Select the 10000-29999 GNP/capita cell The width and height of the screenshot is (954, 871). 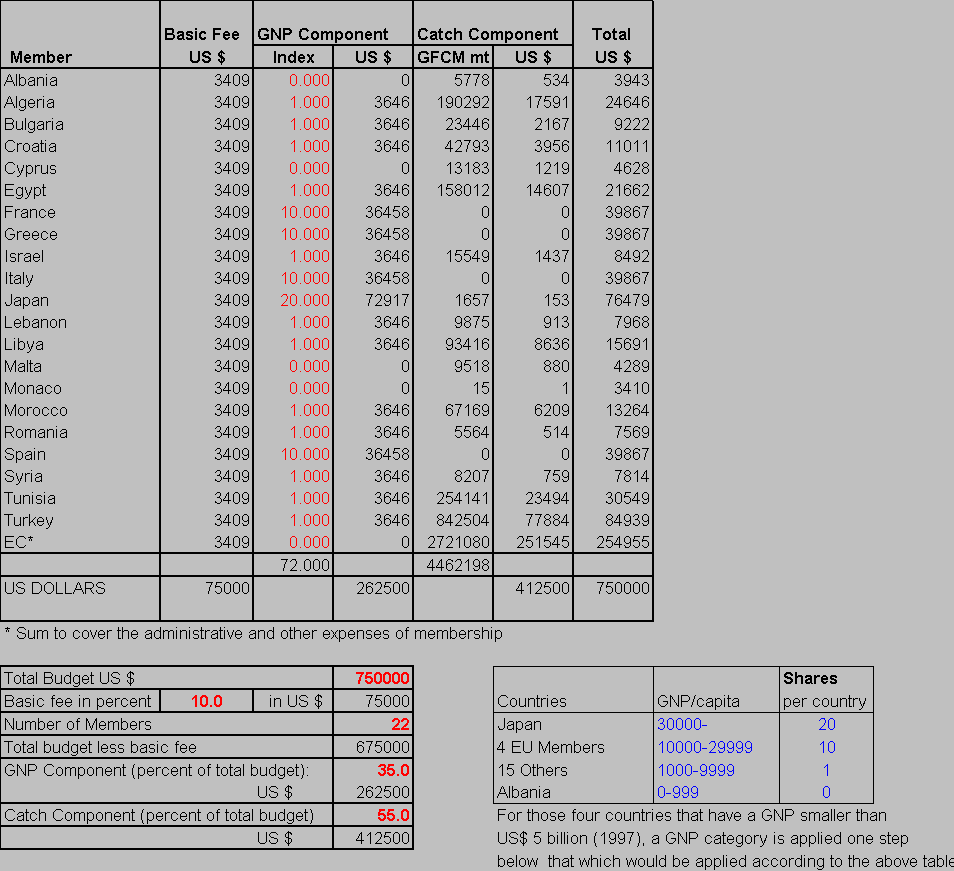point(705,747)
